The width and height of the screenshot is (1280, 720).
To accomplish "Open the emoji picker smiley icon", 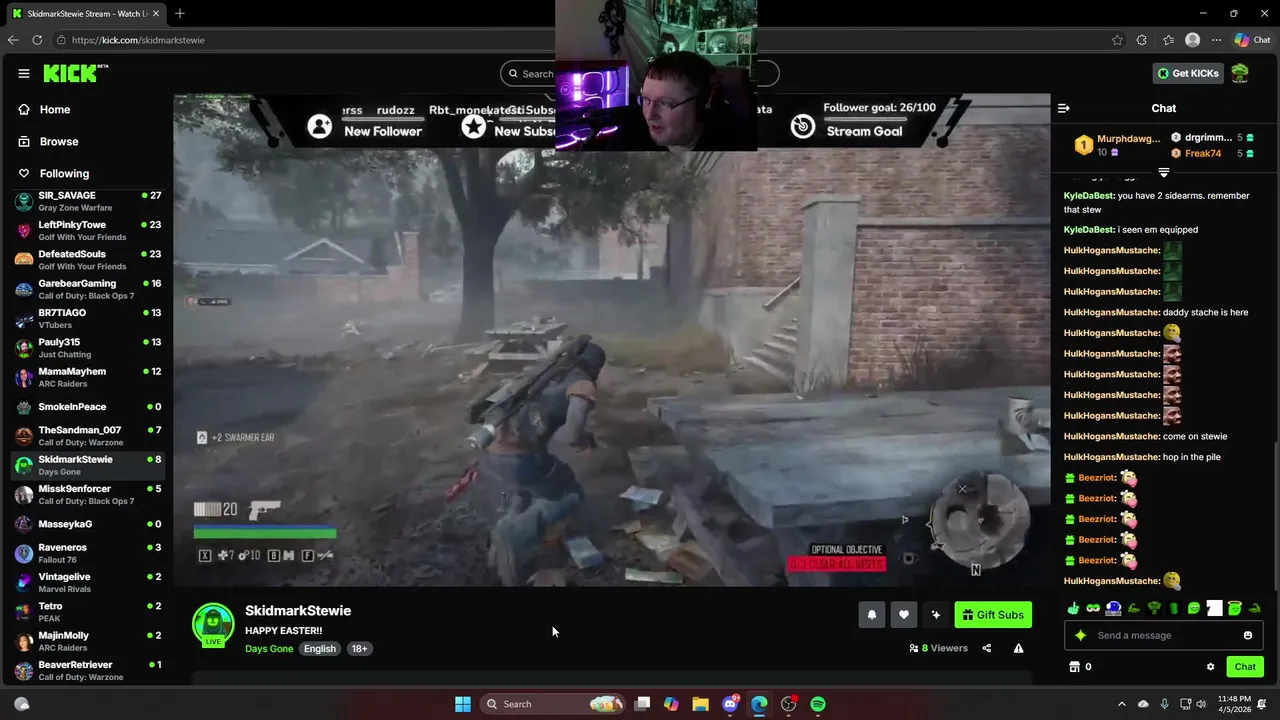I will tap(1247, 635).
